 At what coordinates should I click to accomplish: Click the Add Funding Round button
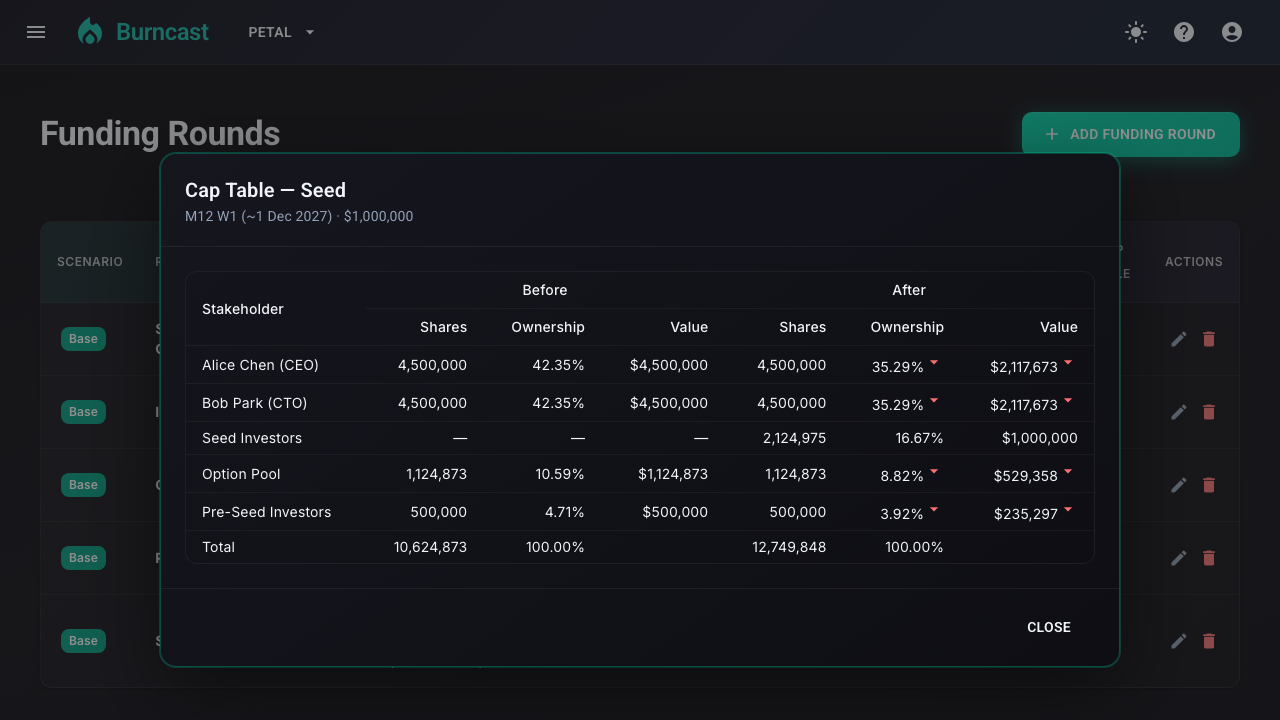1131,134
